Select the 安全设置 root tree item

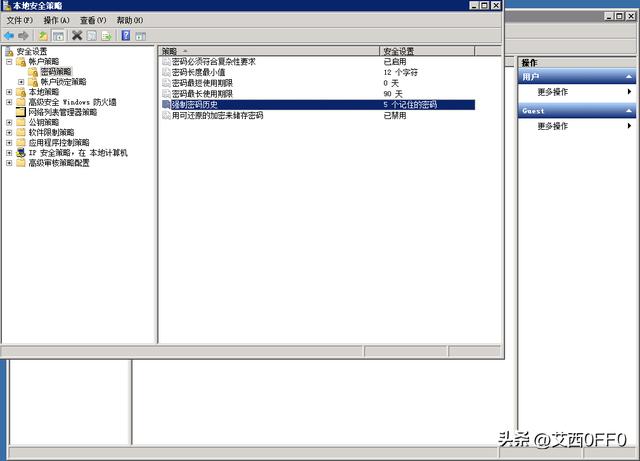click(x=32, y=51)
